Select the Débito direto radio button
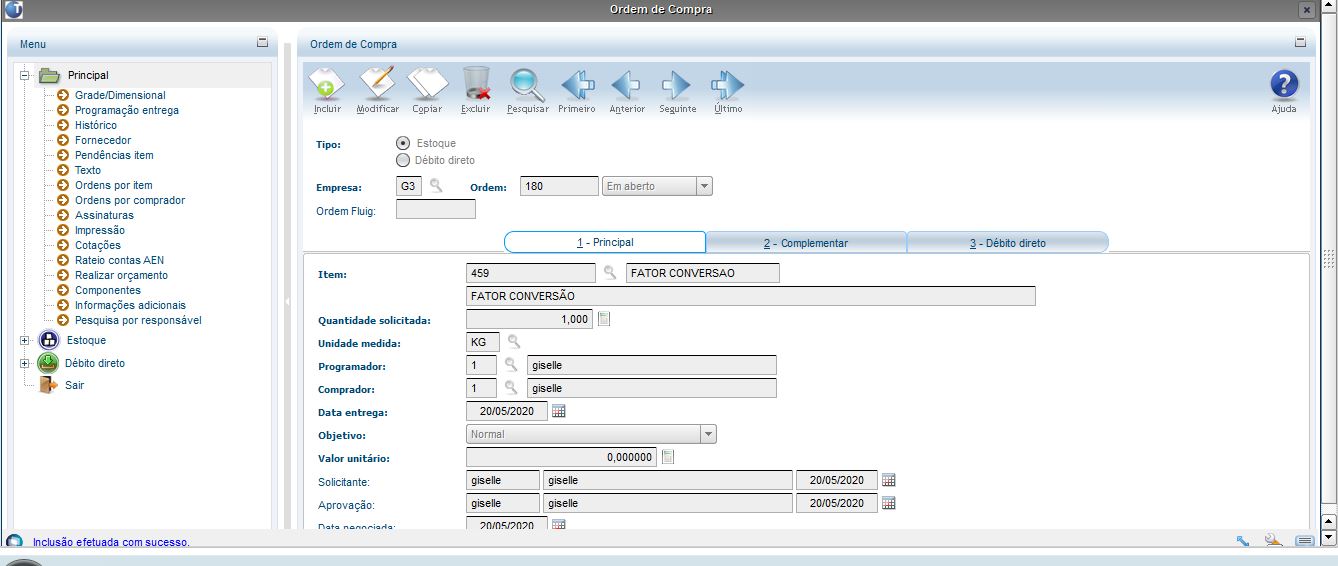Viewport: 1338px width, 566px height. click(403, 160)
